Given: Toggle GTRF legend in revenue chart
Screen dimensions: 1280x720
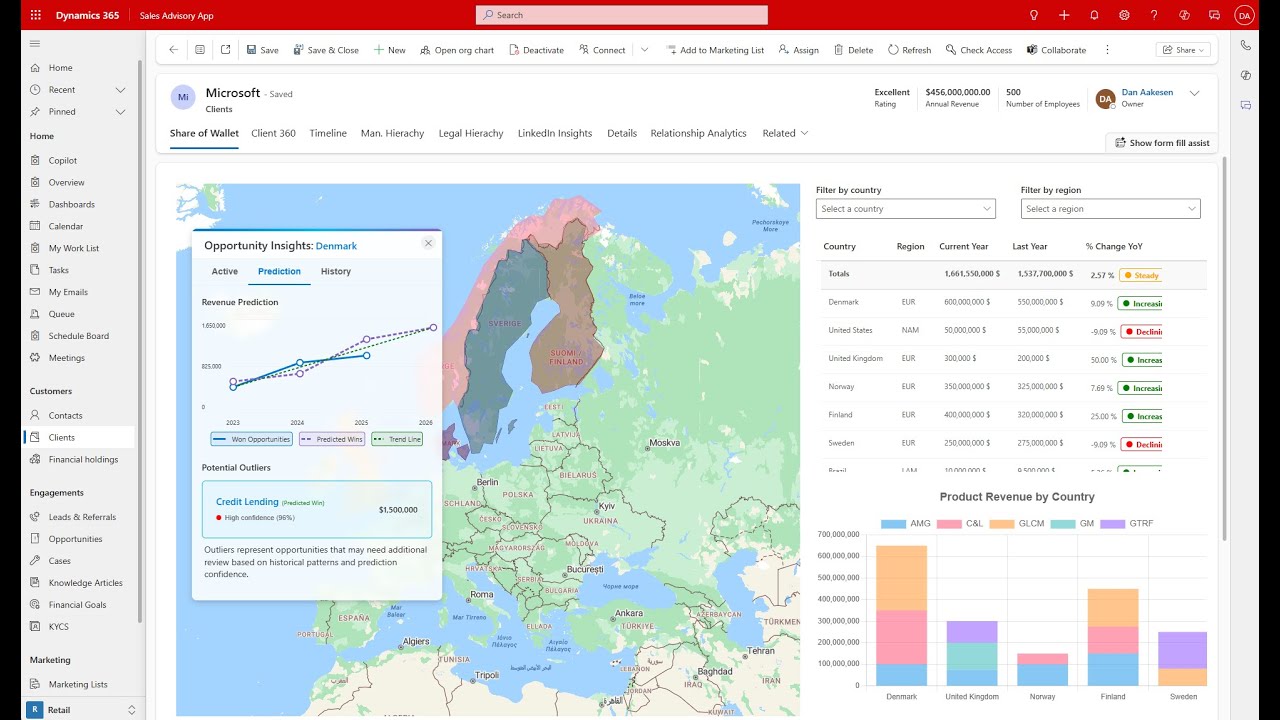Looking at the screenshot, I should click(1127, 524).
